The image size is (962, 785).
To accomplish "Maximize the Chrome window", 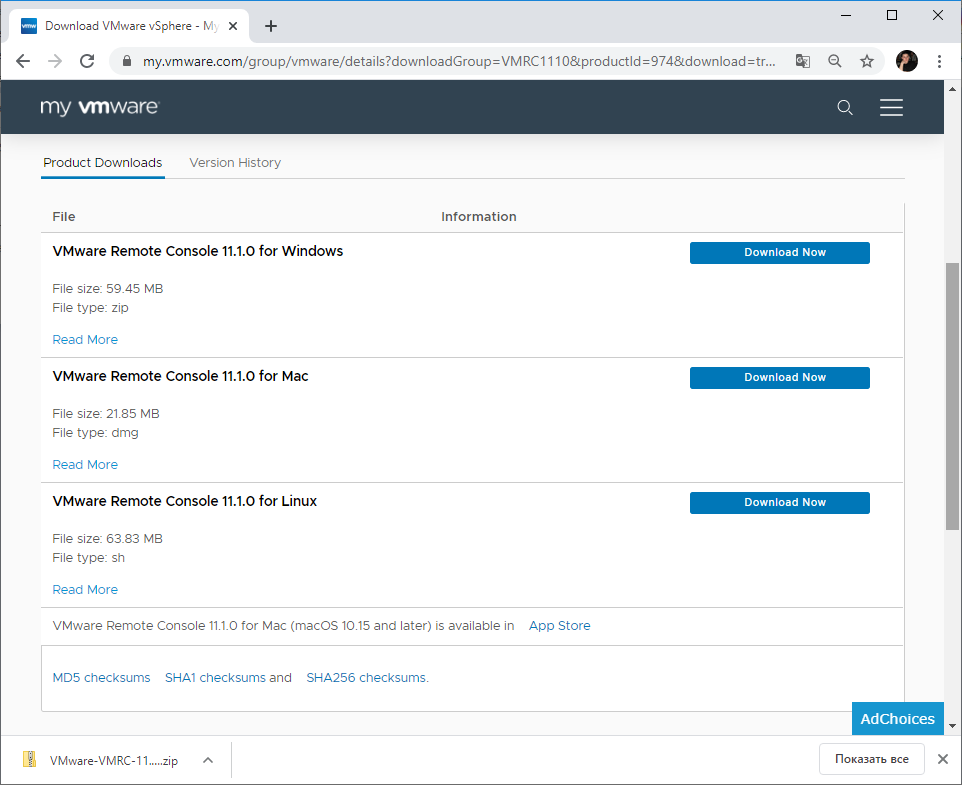I will [892, 15].
